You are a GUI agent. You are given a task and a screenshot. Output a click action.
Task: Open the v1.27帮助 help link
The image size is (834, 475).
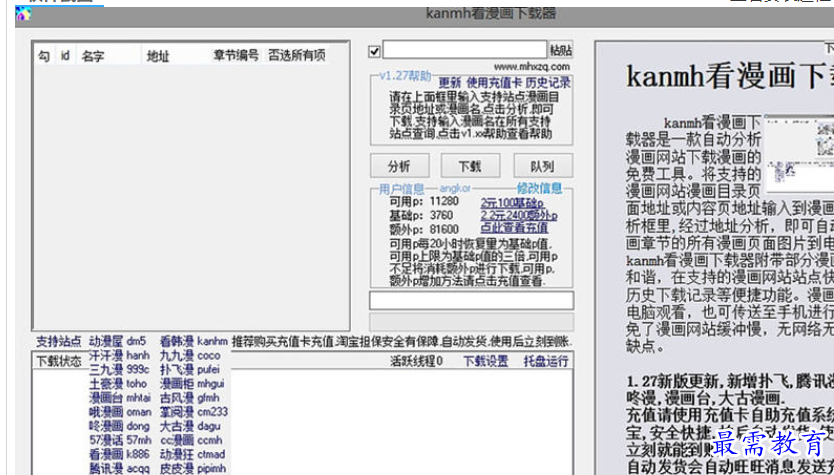click(405, 76)
